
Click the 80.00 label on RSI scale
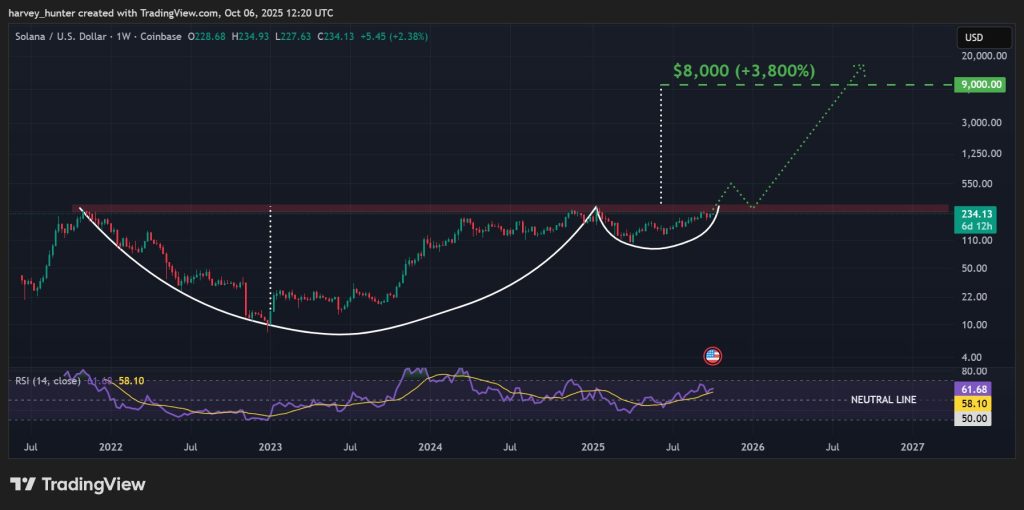click(975, 371)
